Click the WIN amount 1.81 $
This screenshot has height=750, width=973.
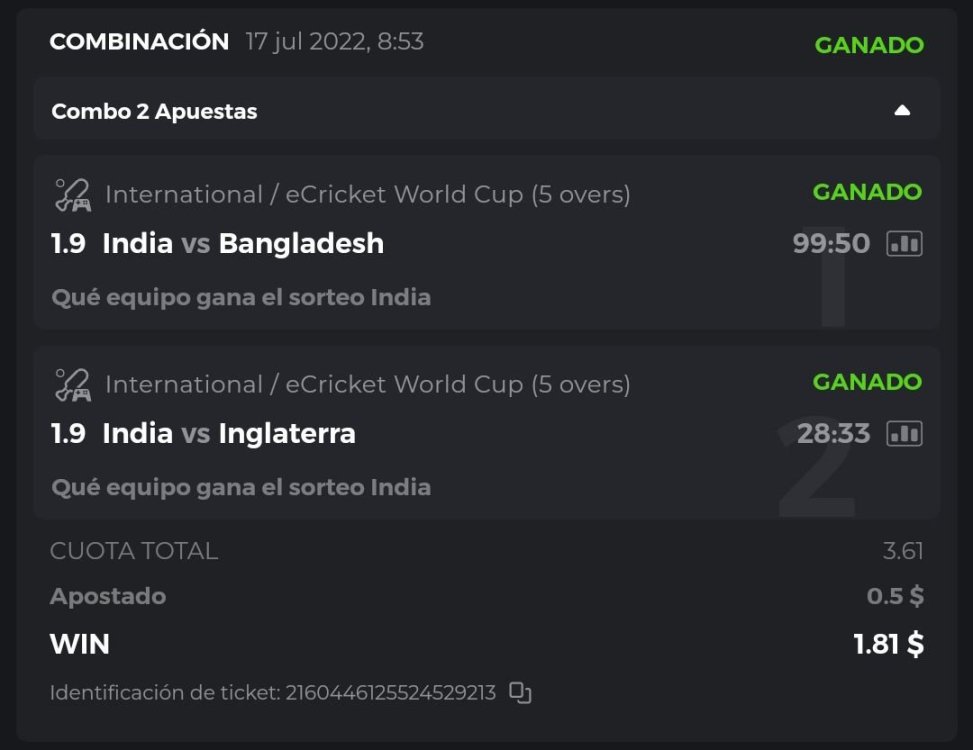(x=888, y=645)
